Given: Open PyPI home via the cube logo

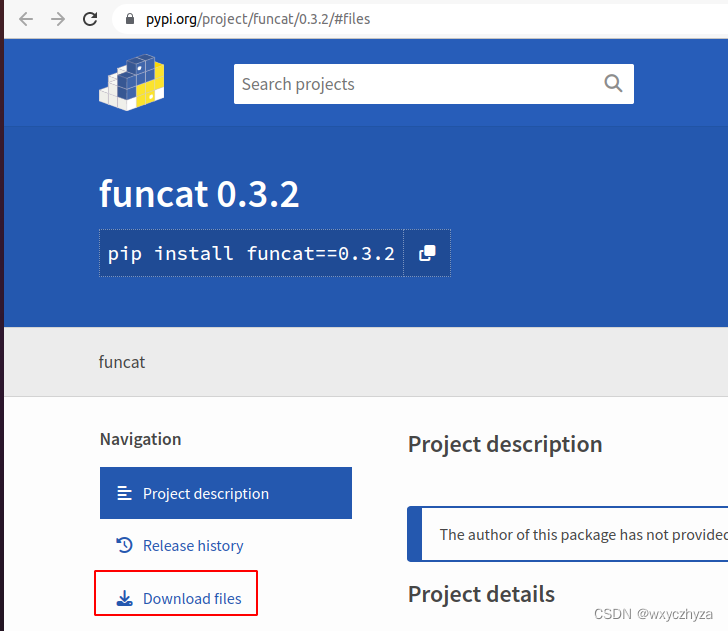Looking at the screenshot, I should (132, 83).
